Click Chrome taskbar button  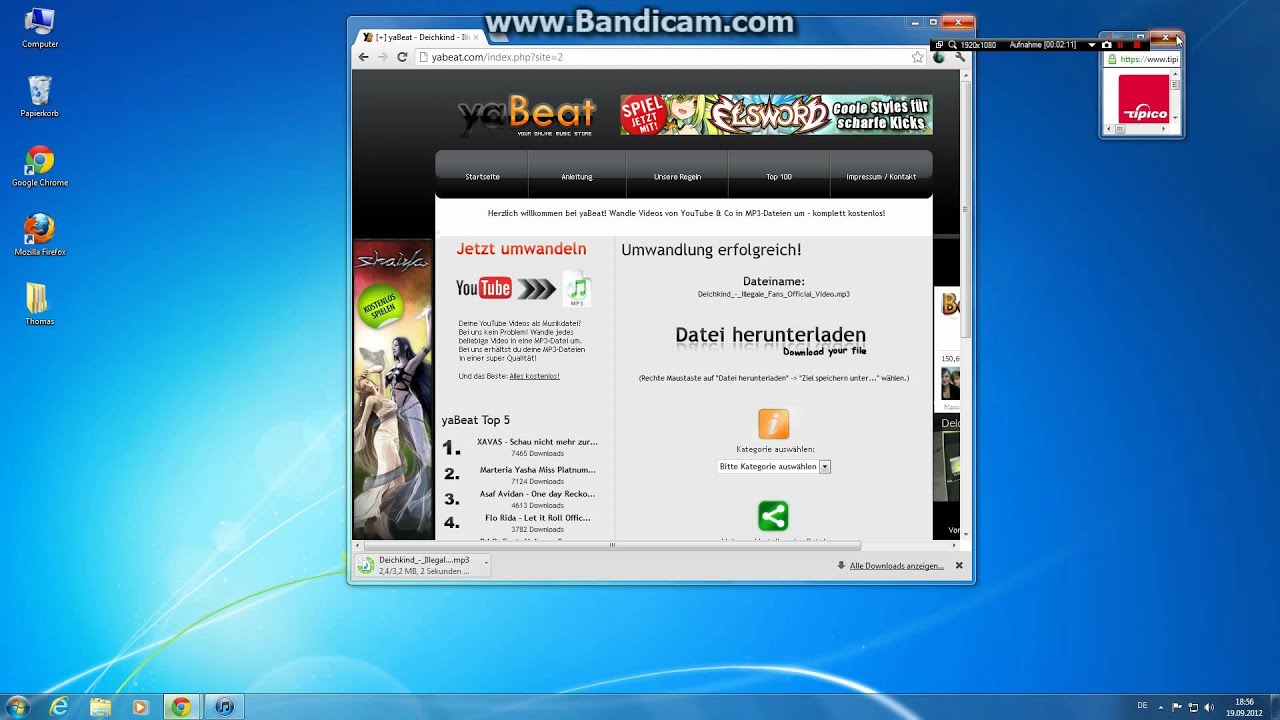click(x=181, y=707)
